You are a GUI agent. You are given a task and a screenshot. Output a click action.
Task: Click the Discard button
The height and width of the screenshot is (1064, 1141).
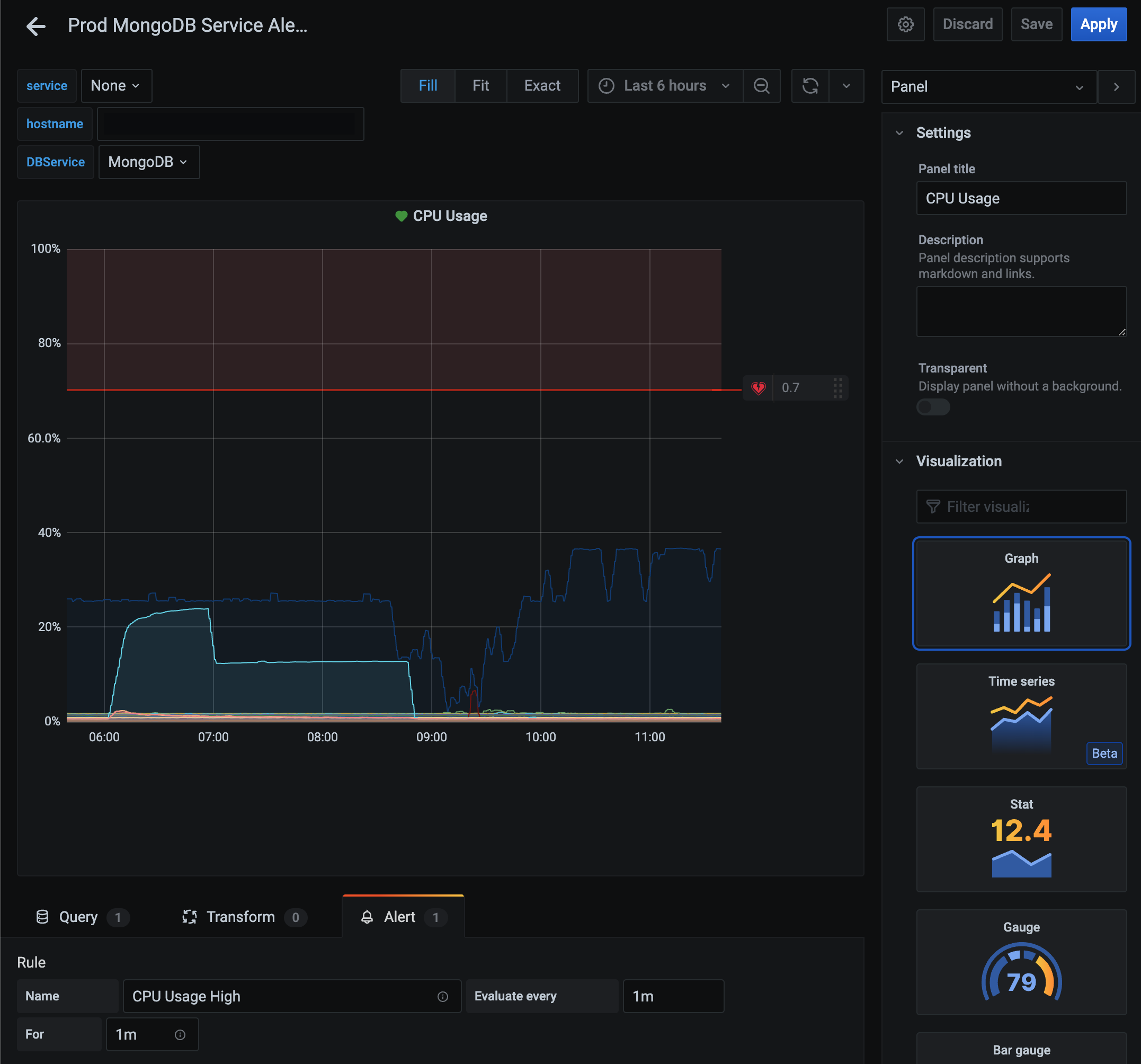[x=967, y=25]
